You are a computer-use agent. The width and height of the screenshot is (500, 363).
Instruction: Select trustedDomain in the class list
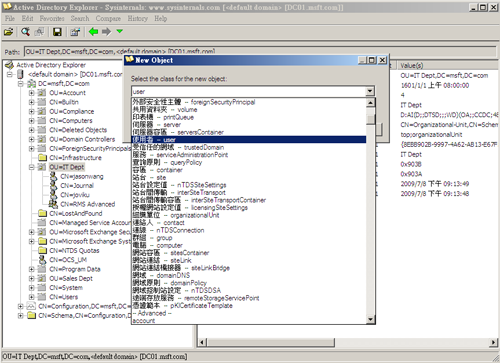click(x=249, y=147)
